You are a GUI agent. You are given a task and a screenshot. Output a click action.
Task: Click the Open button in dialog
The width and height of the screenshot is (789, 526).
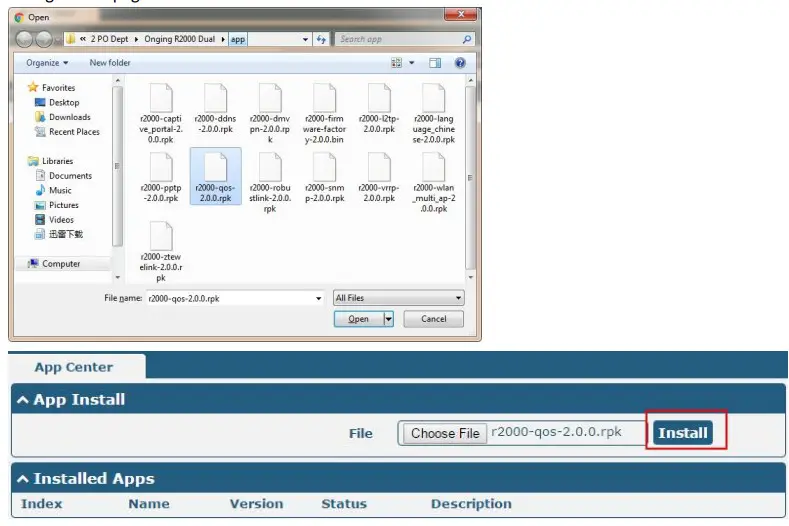358,319
